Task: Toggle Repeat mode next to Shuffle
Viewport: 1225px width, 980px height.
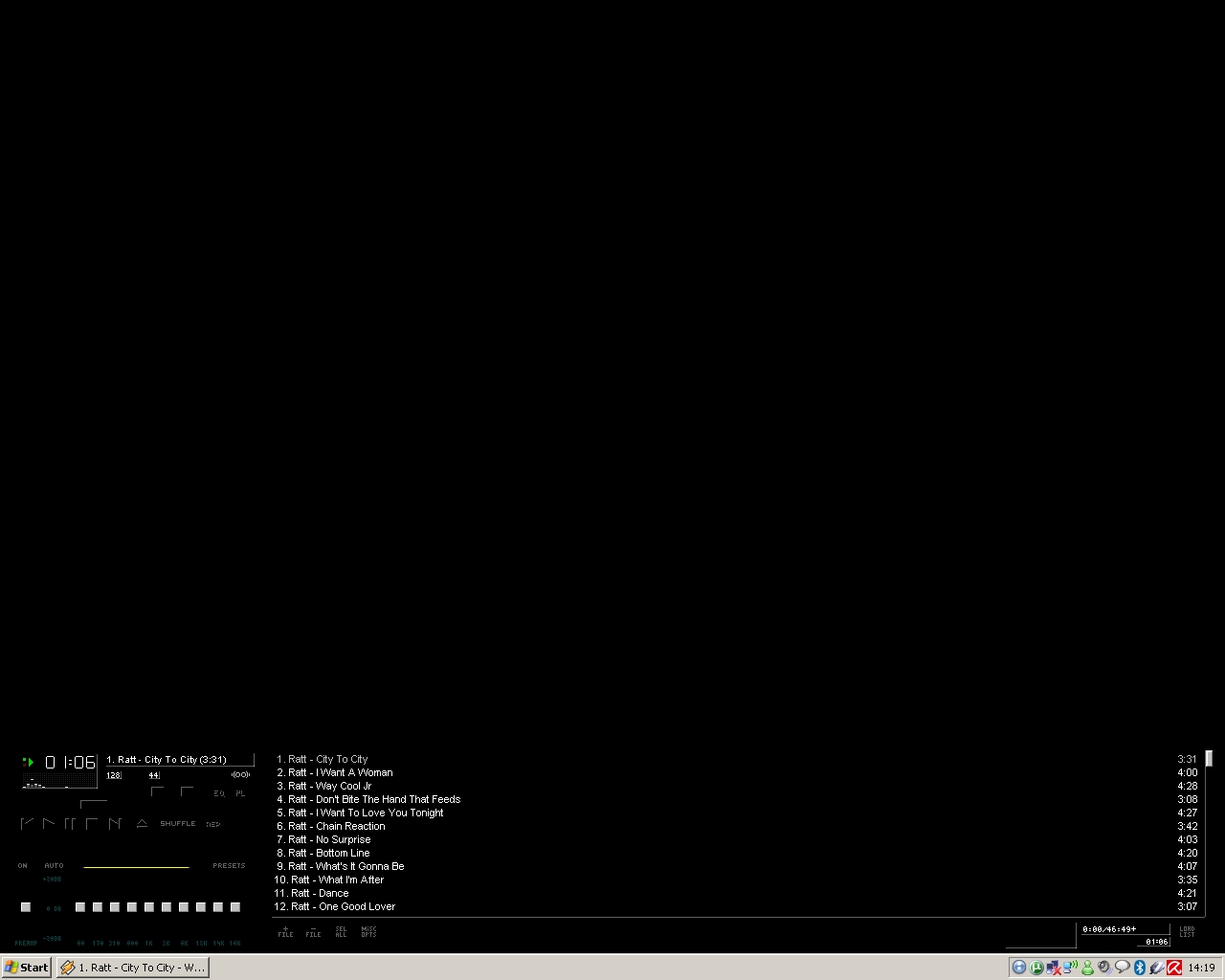Action: coord(213,824)
